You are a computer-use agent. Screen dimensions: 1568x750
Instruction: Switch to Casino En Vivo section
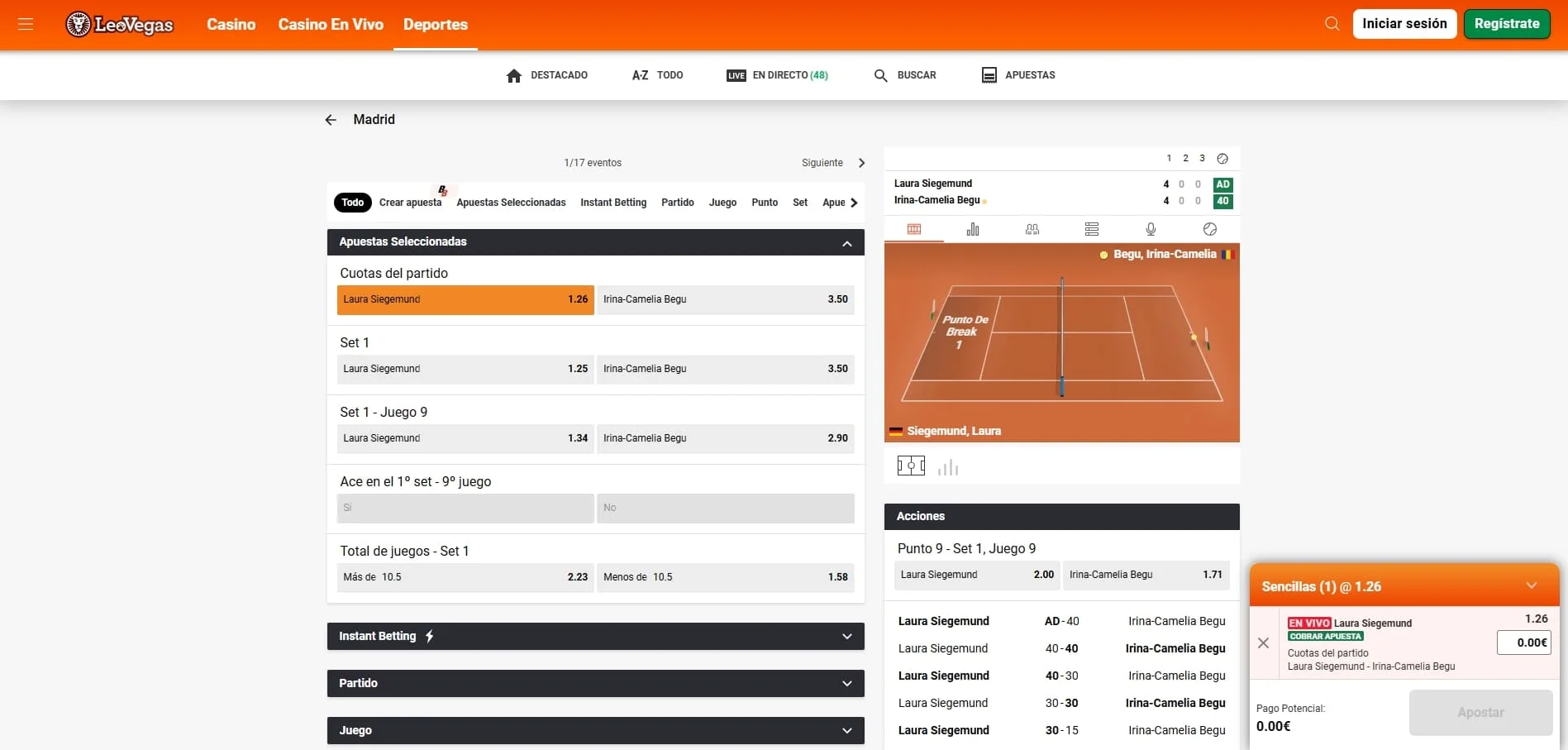click(331, 25)
